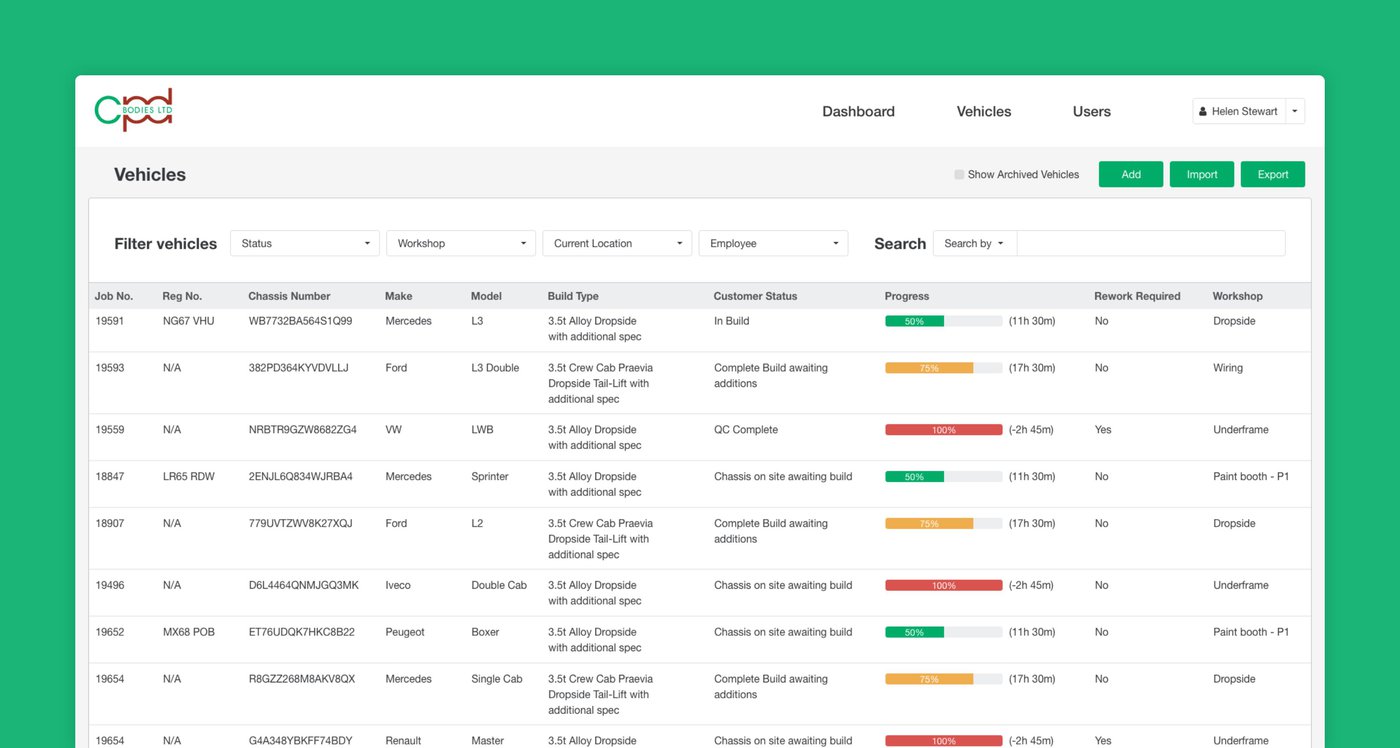This screenshot has height=748, width=1400.
Task: Open the Employee filter dropdown
Action: (x=773, y=243)
